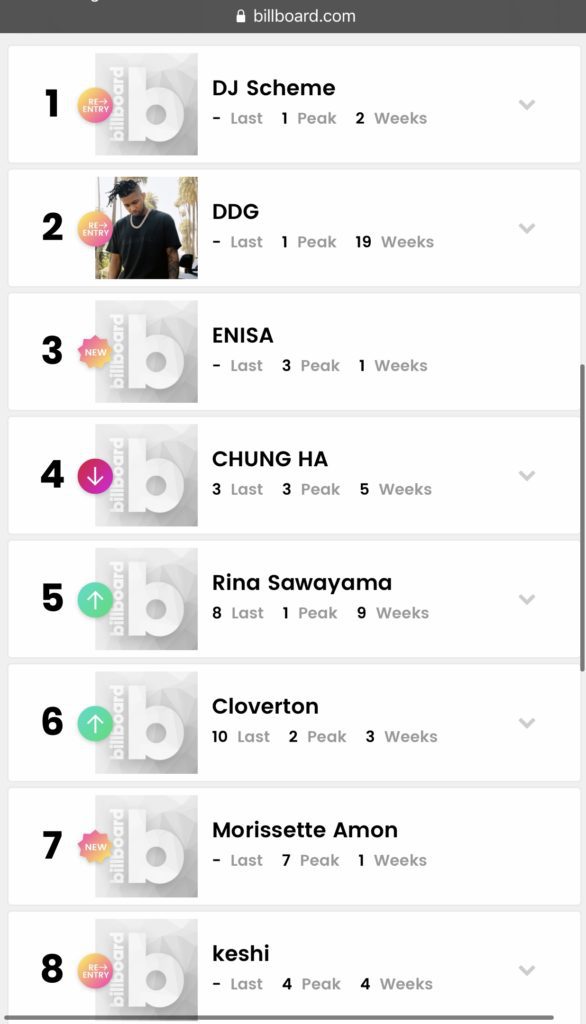
Task: Click the Re-Entry badge next to DDG
Action: 95,229
